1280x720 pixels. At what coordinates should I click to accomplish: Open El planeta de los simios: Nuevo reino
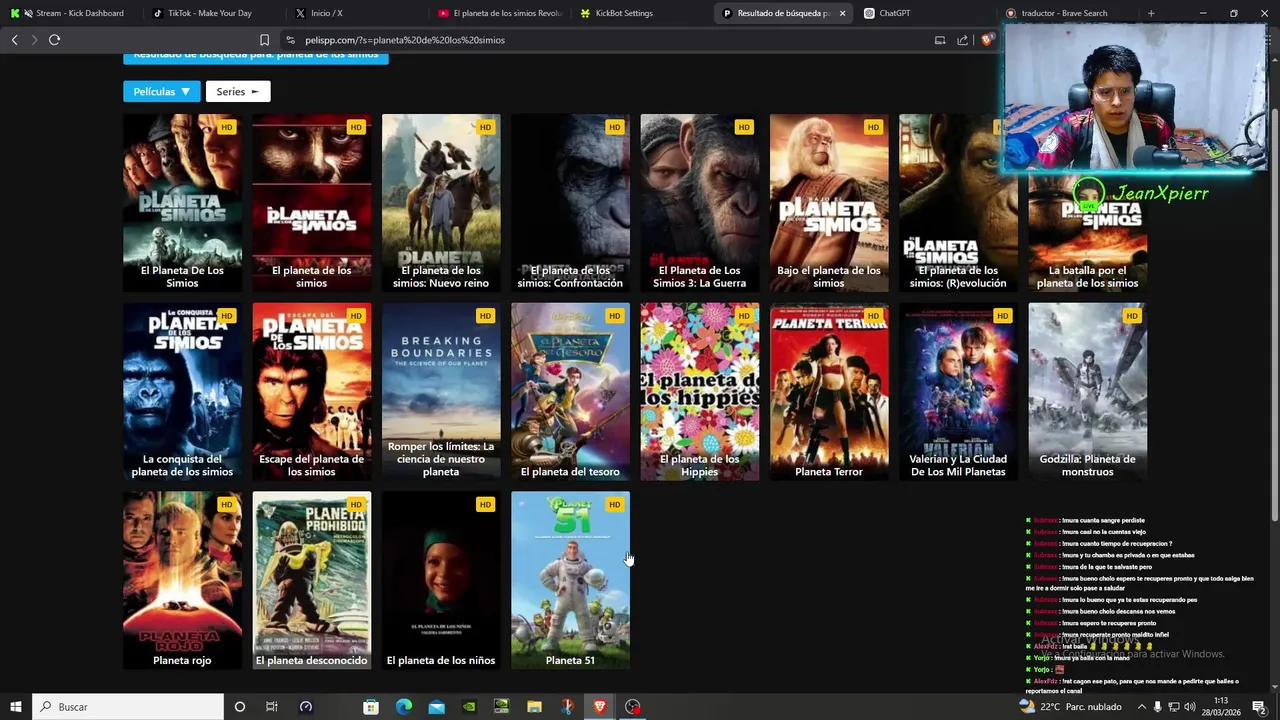(x=441, y=203)
